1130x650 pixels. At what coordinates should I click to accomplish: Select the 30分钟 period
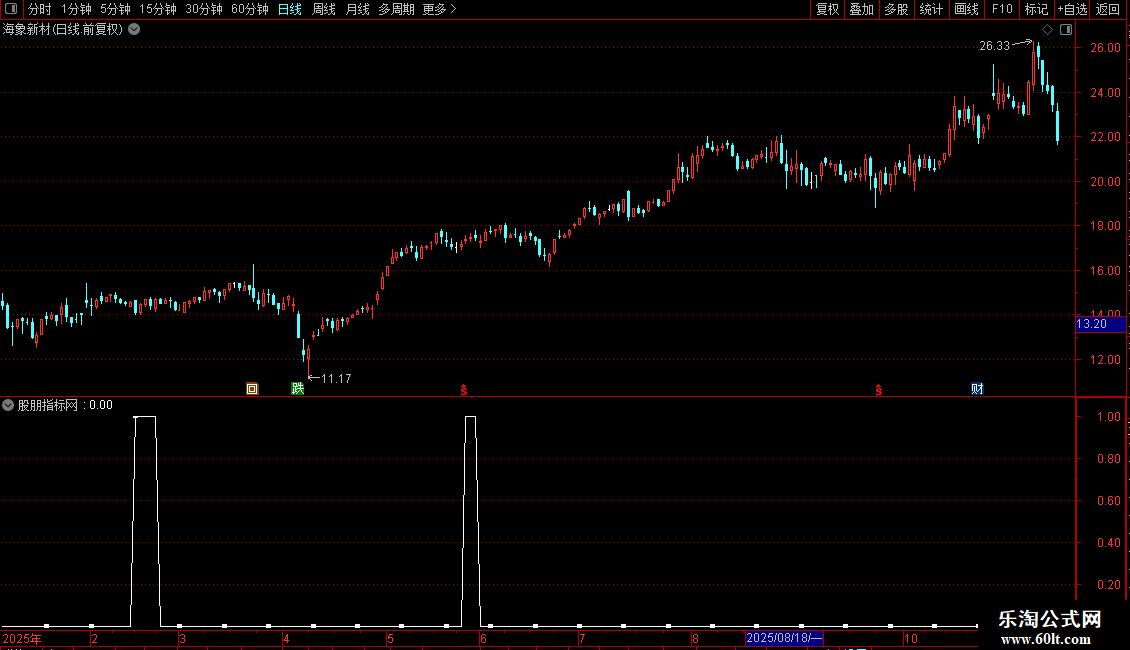pyautogui.click(x=204, y=9)
